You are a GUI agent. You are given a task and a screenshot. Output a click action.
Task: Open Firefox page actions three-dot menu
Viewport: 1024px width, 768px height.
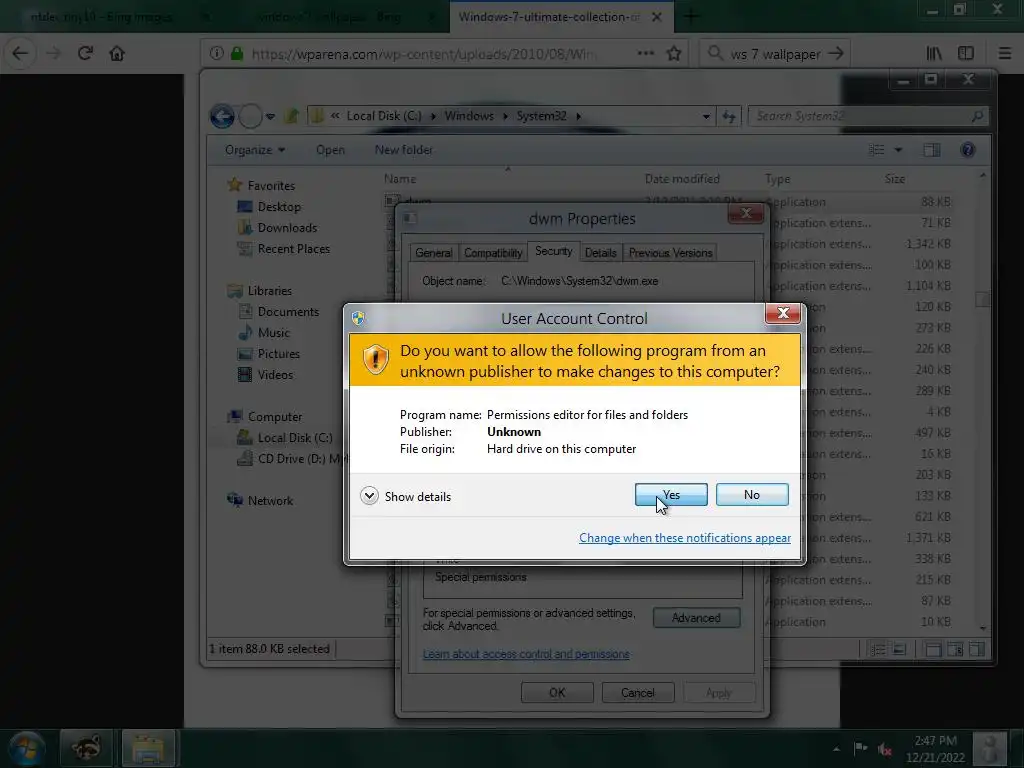645,53
